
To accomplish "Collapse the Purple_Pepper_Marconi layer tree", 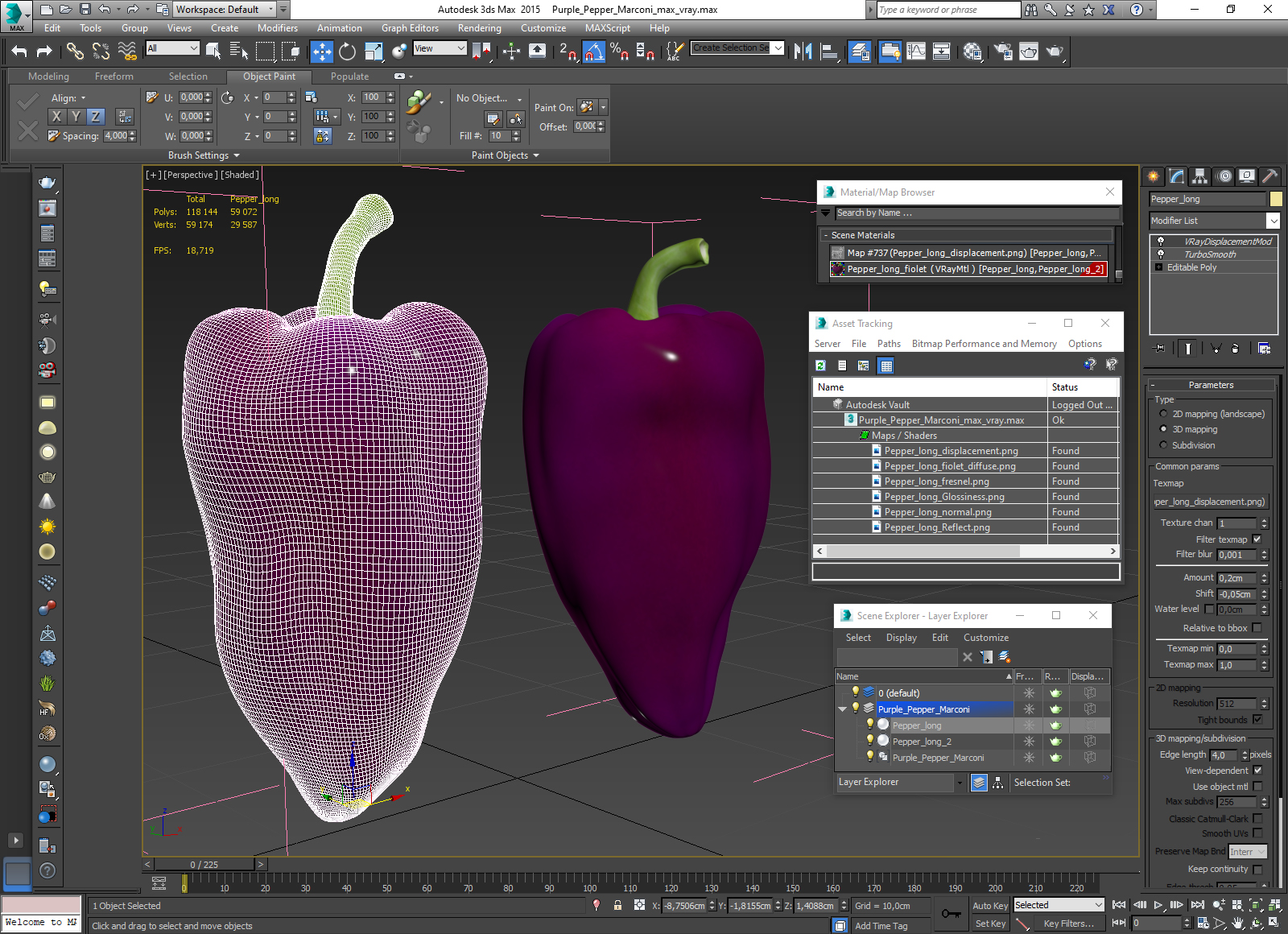I will pos(843,709).
